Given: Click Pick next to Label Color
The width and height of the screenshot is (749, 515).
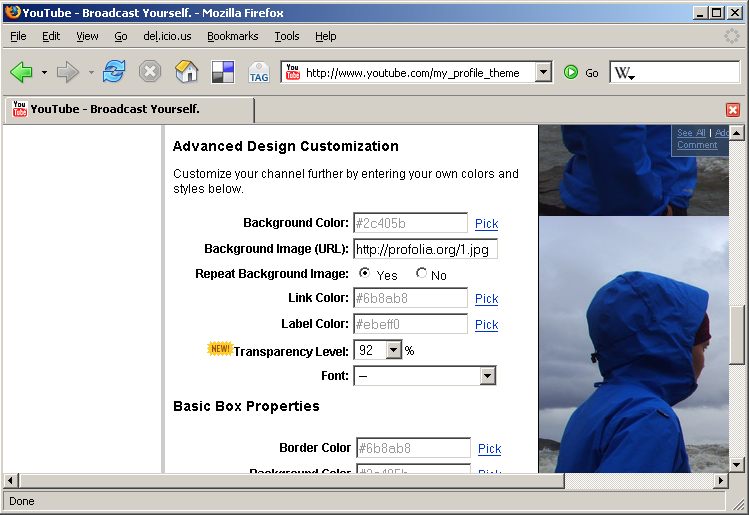Looking at the screenshot, I should coord(486,324).
